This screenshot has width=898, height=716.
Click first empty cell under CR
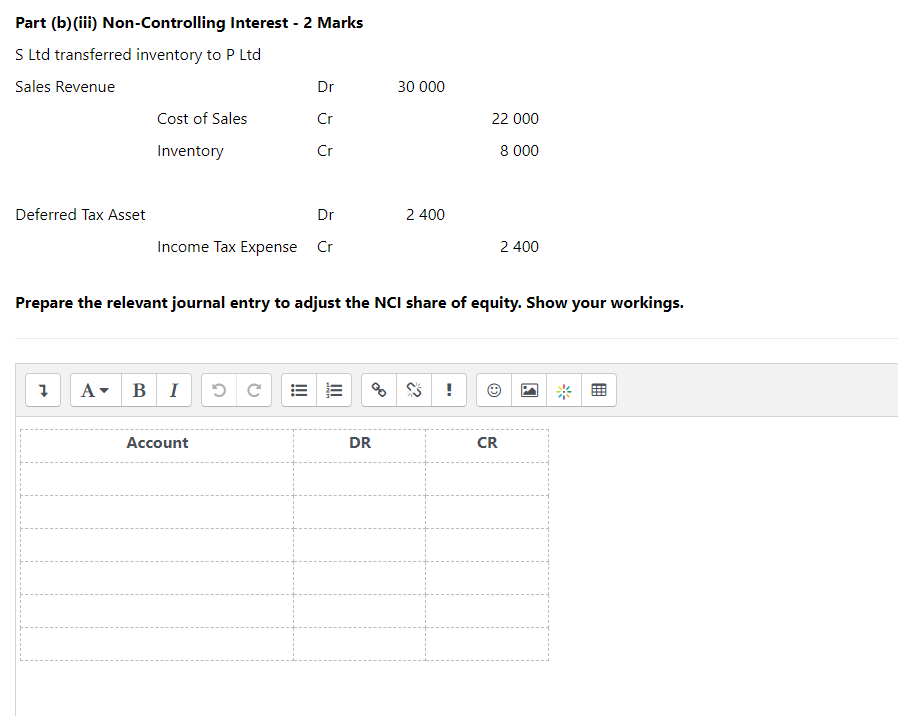pos(487,479)
